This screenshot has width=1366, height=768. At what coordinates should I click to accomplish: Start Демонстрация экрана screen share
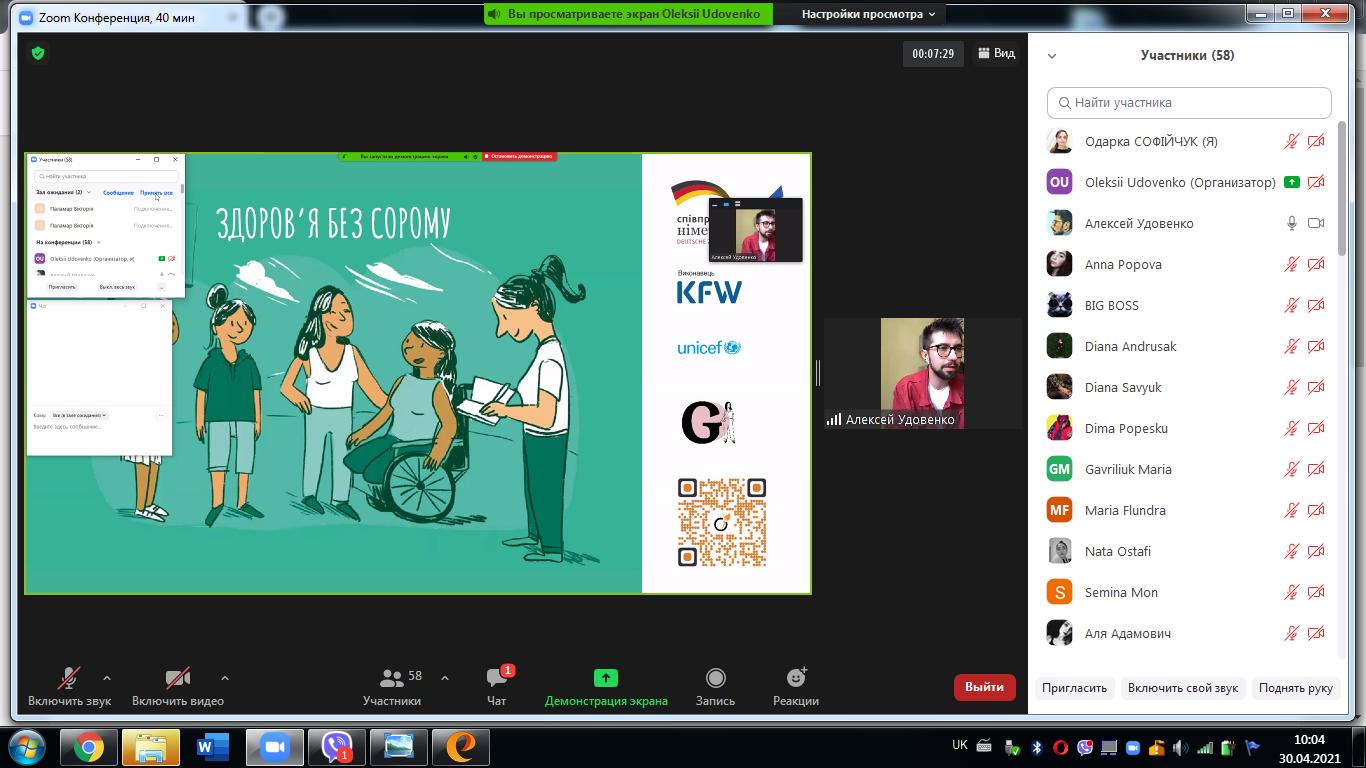click(606, 686)
